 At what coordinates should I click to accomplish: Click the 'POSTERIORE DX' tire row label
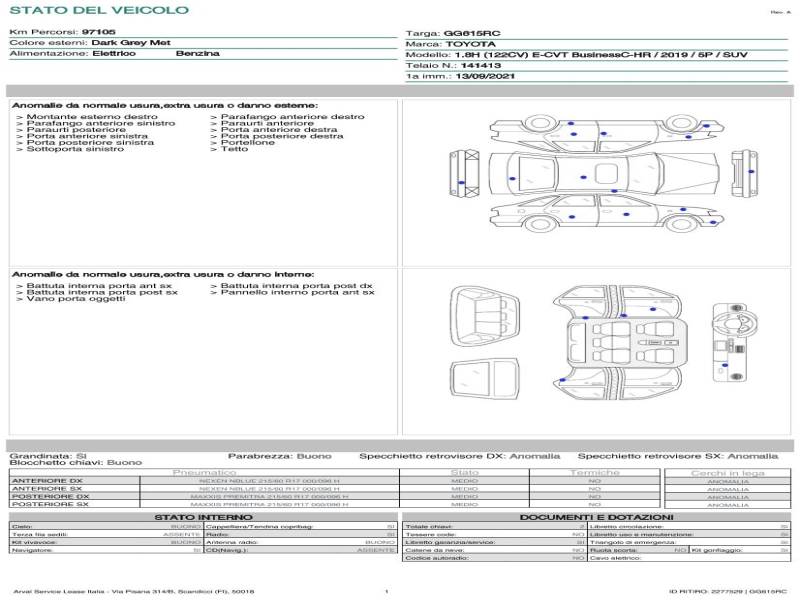(x=51, y=496)
